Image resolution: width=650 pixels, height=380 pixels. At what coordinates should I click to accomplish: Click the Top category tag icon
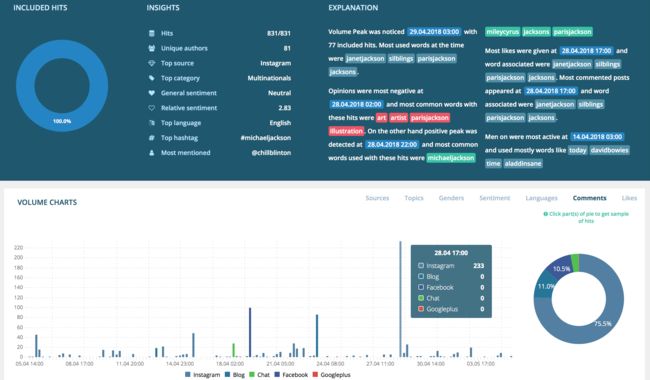tap(152, 78)
